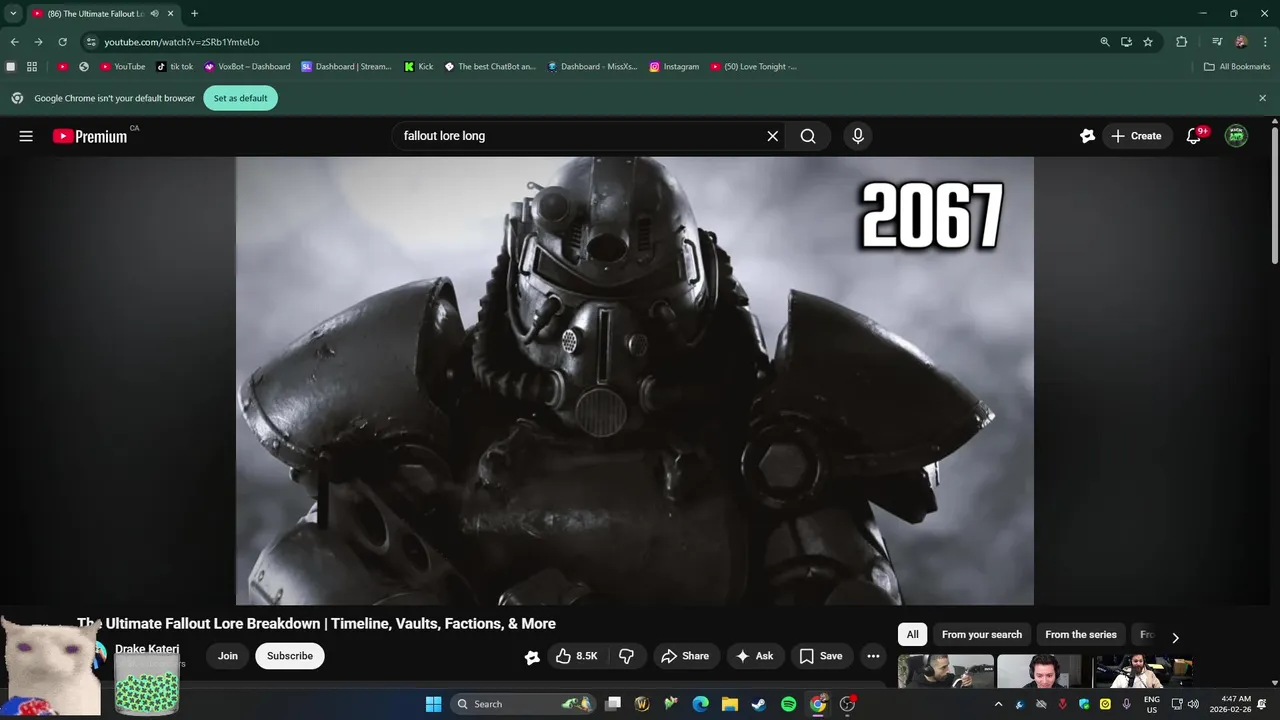Show more filter chips with right arrow
Image resolution: width=1280 pixels, height=720 pixels.
pyautogui.click(x=1175, y=637)
